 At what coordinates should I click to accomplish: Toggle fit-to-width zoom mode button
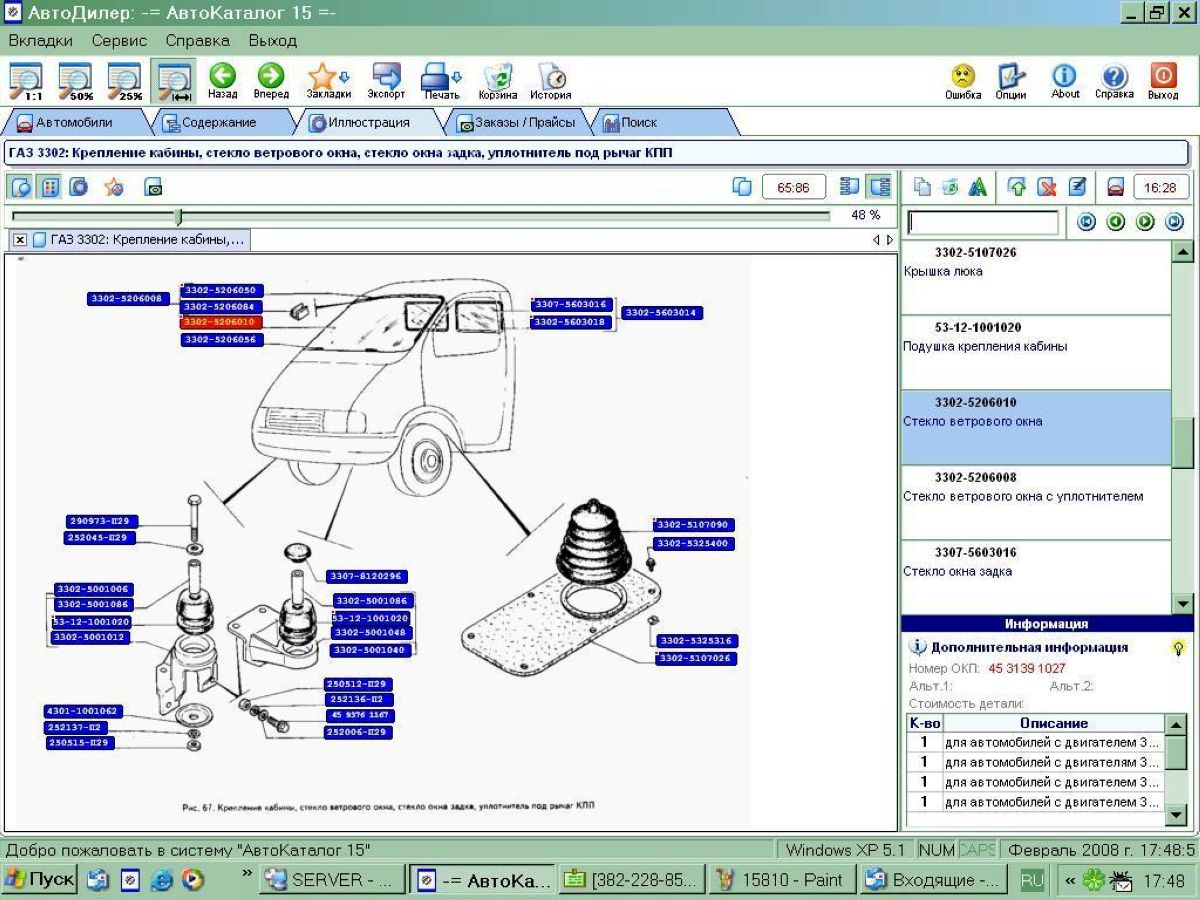175,80
